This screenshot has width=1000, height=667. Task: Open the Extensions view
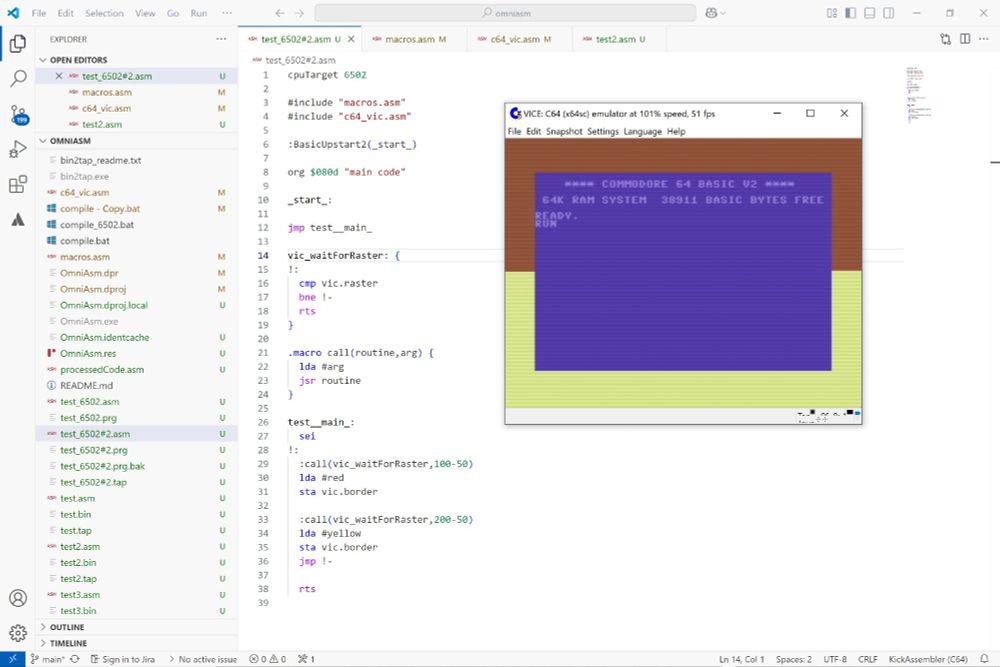click(x=18, y=184)
